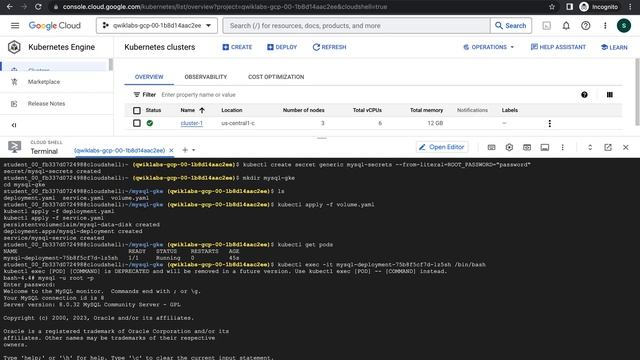Click the Cloud Shell terminal logo

(x=15, y=147)
